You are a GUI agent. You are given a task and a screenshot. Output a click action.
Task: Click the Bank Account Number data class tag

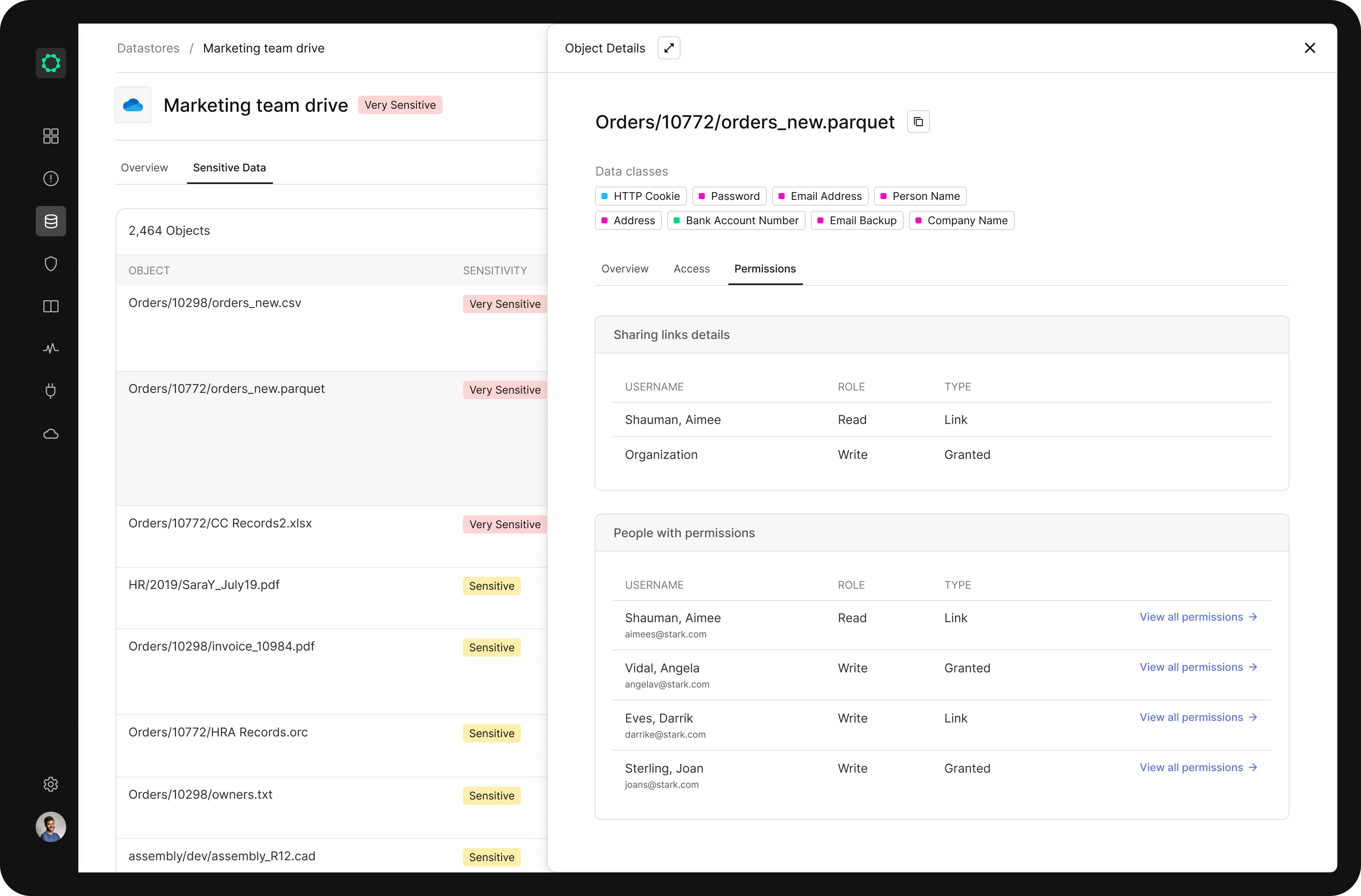tap(735, 220)
